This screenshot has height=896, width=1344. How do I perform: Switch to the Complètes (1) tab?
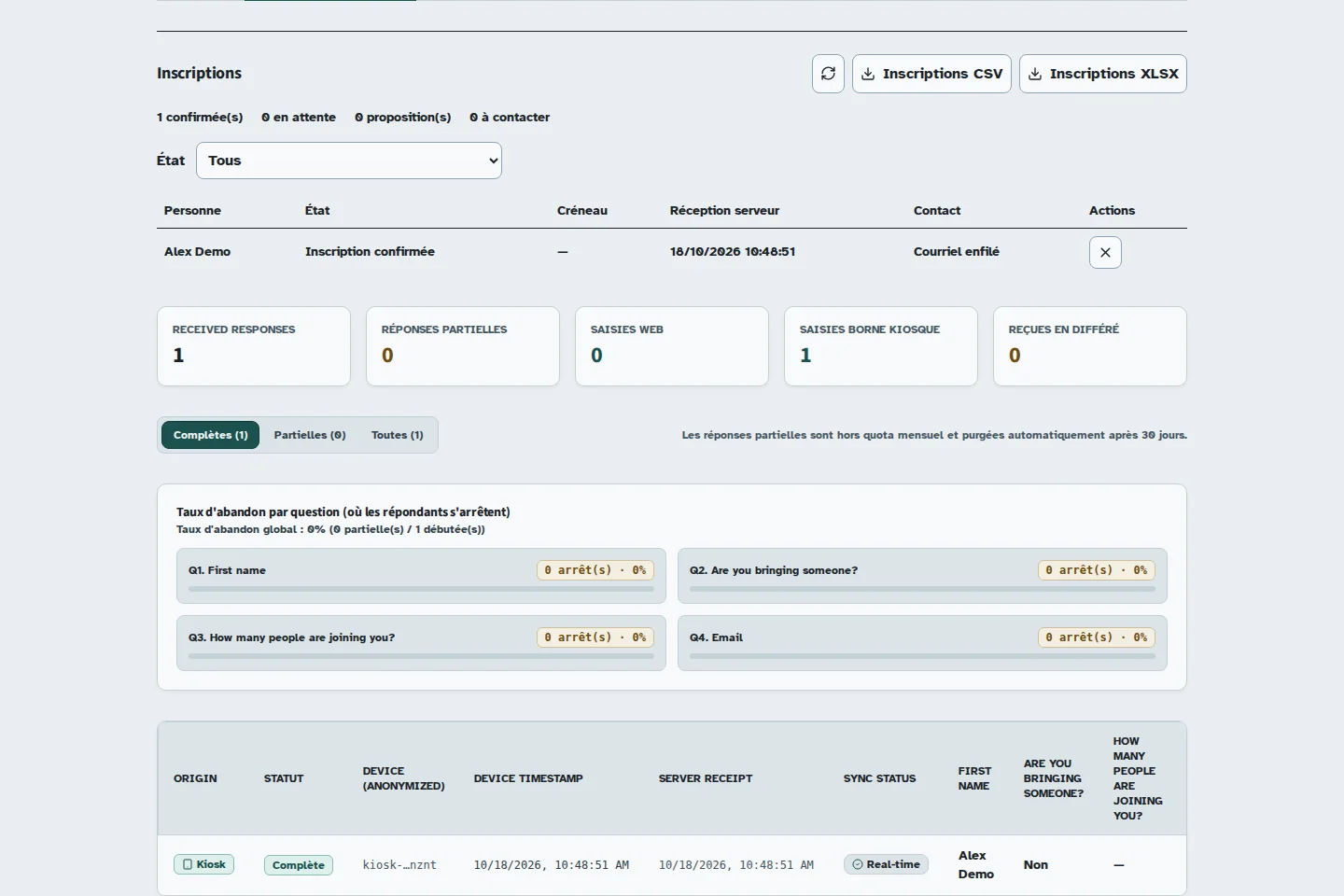point(211,435)
